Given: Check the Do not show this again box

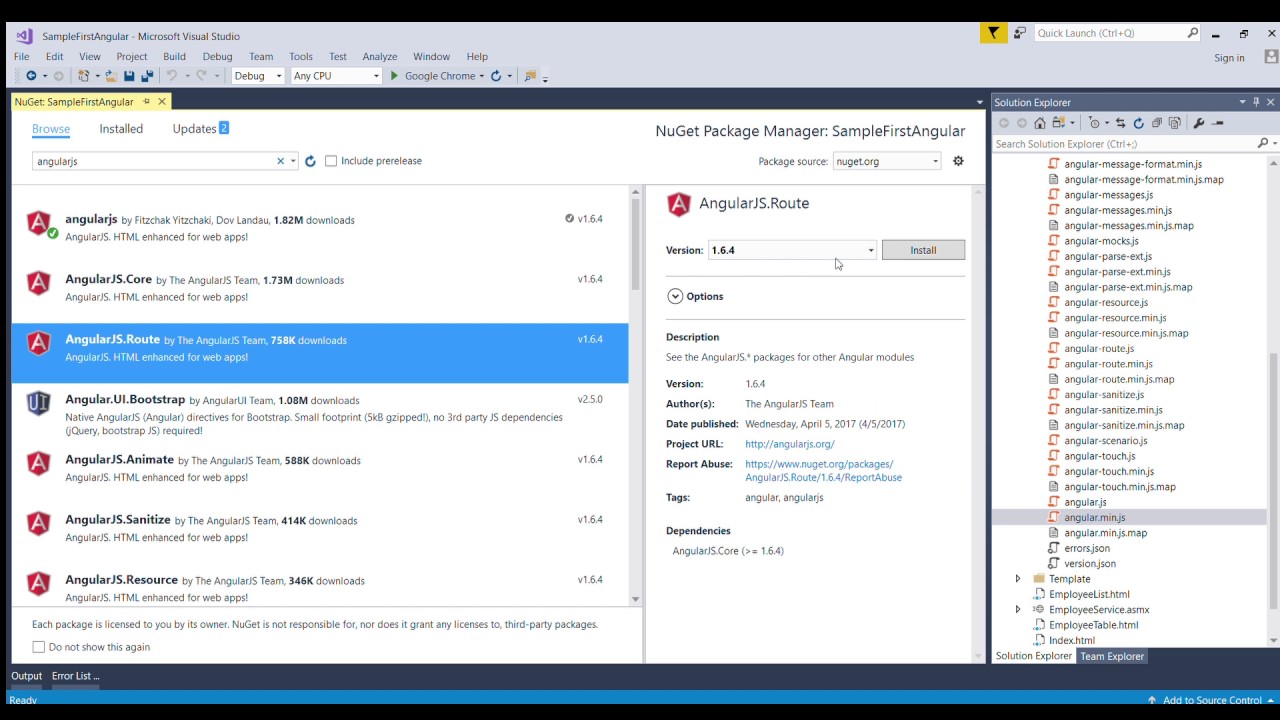Looking at the screenshot, I should [39, 647].
